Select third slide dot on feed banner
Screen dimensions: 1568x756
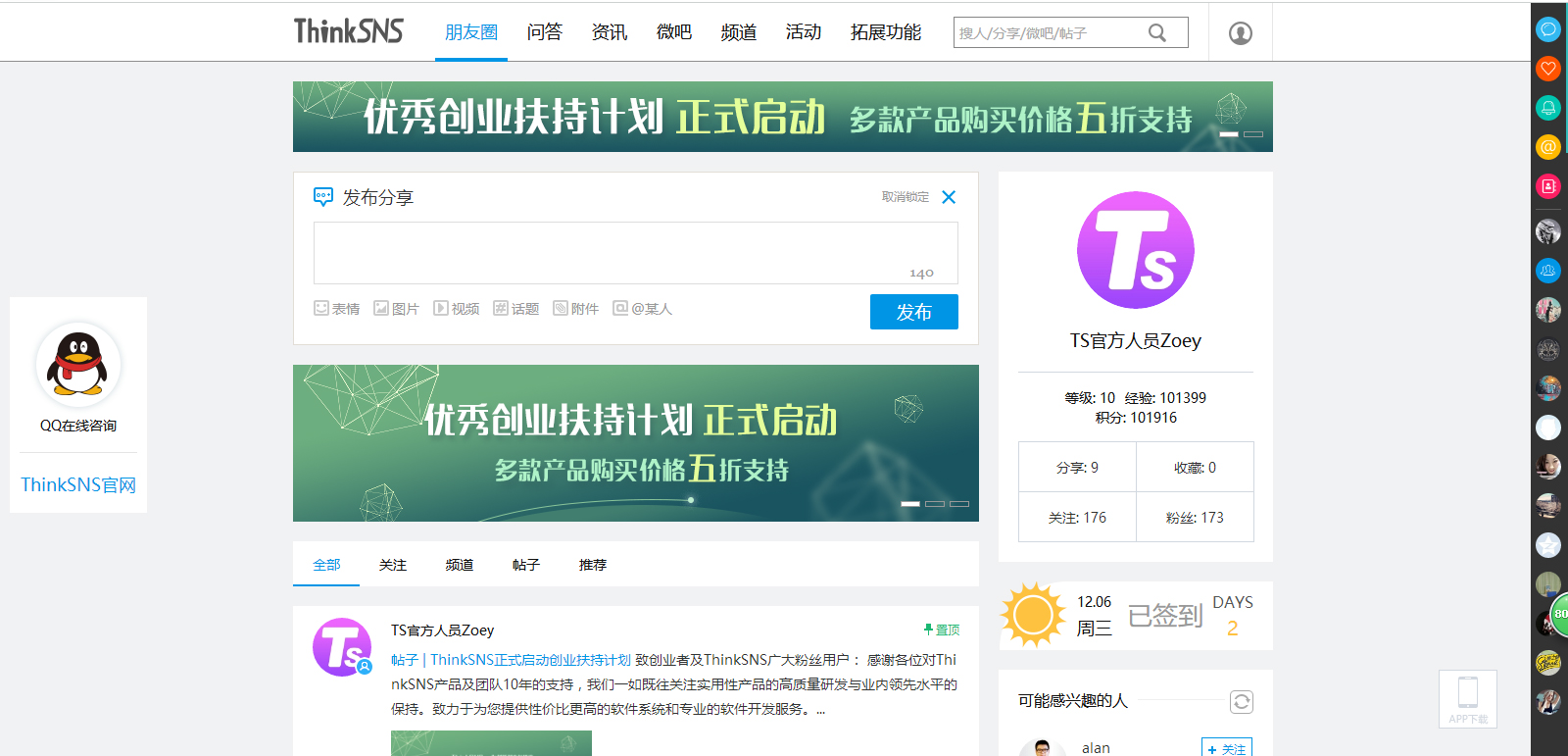pyautogui.click(x=959, y=504)
